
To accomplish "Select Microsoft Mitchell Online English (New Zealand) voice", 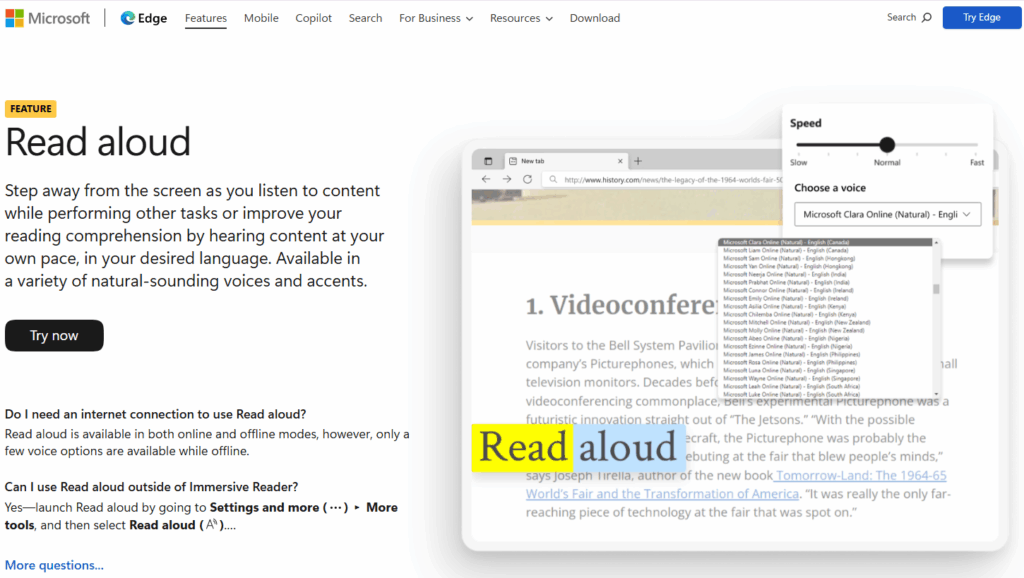I will click(825, 323).
